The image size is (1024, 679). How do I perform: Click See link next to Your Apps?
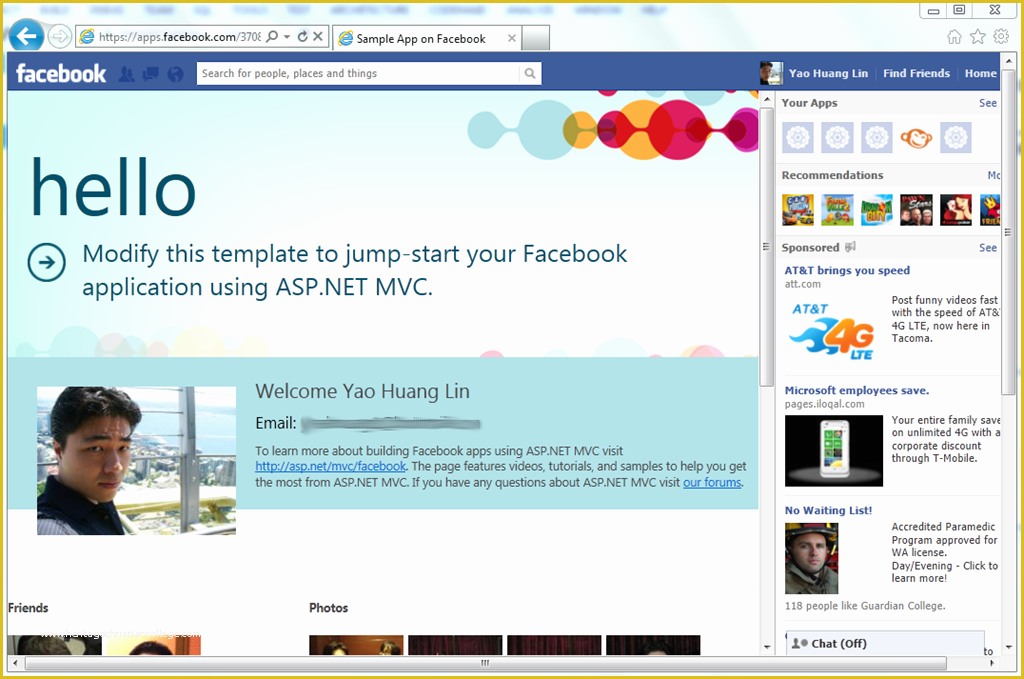(987, 103)
